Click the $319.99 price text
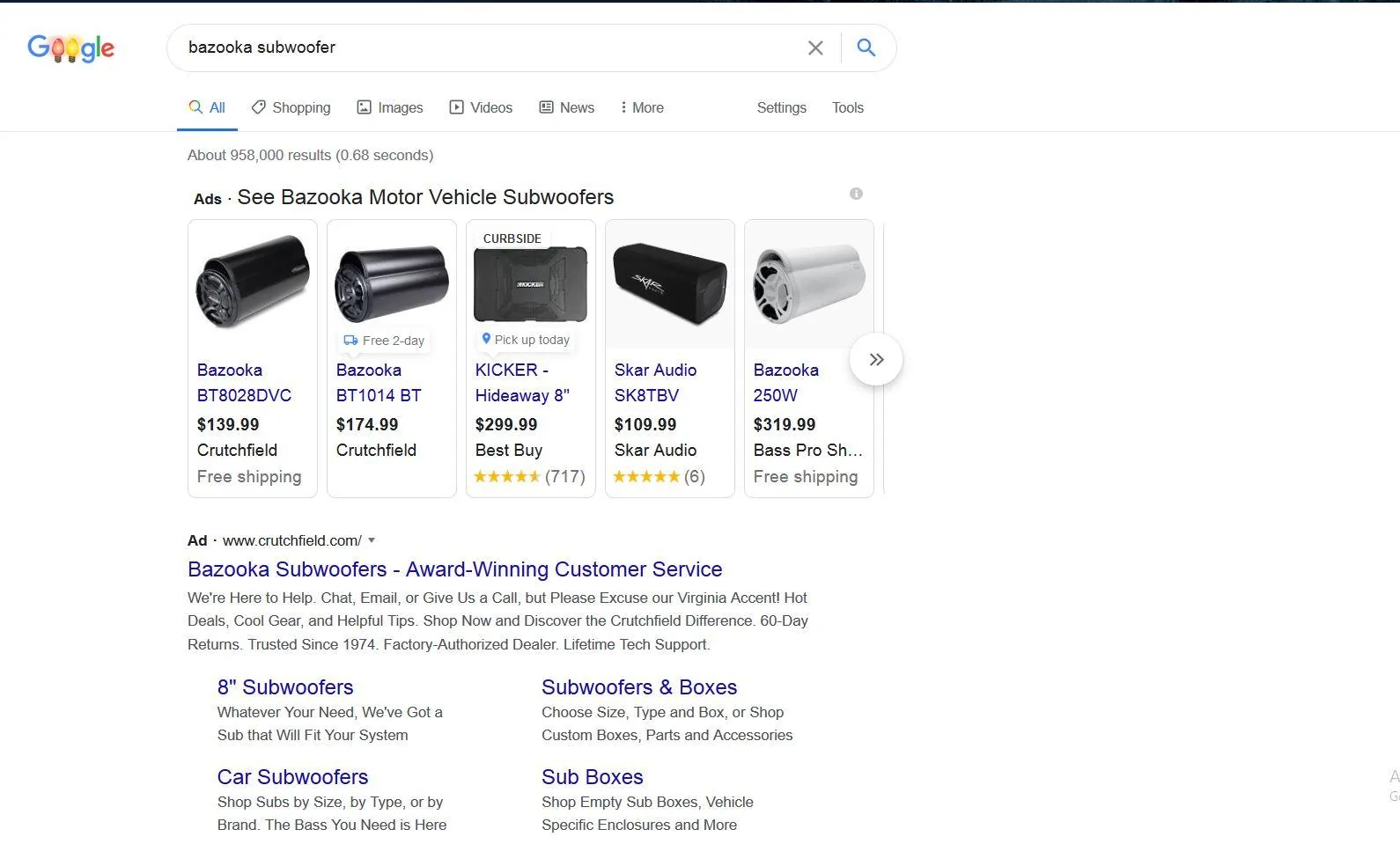 coord(785,424)
